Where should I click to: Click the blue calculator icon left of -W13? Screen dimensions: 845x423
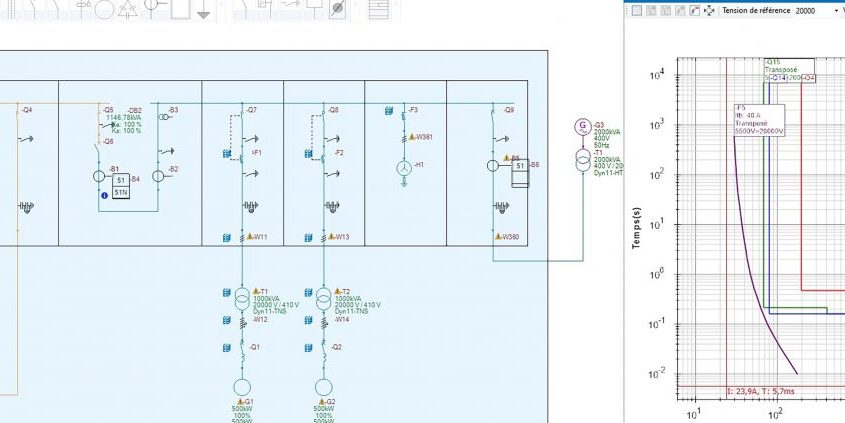(x=308, y=238)
